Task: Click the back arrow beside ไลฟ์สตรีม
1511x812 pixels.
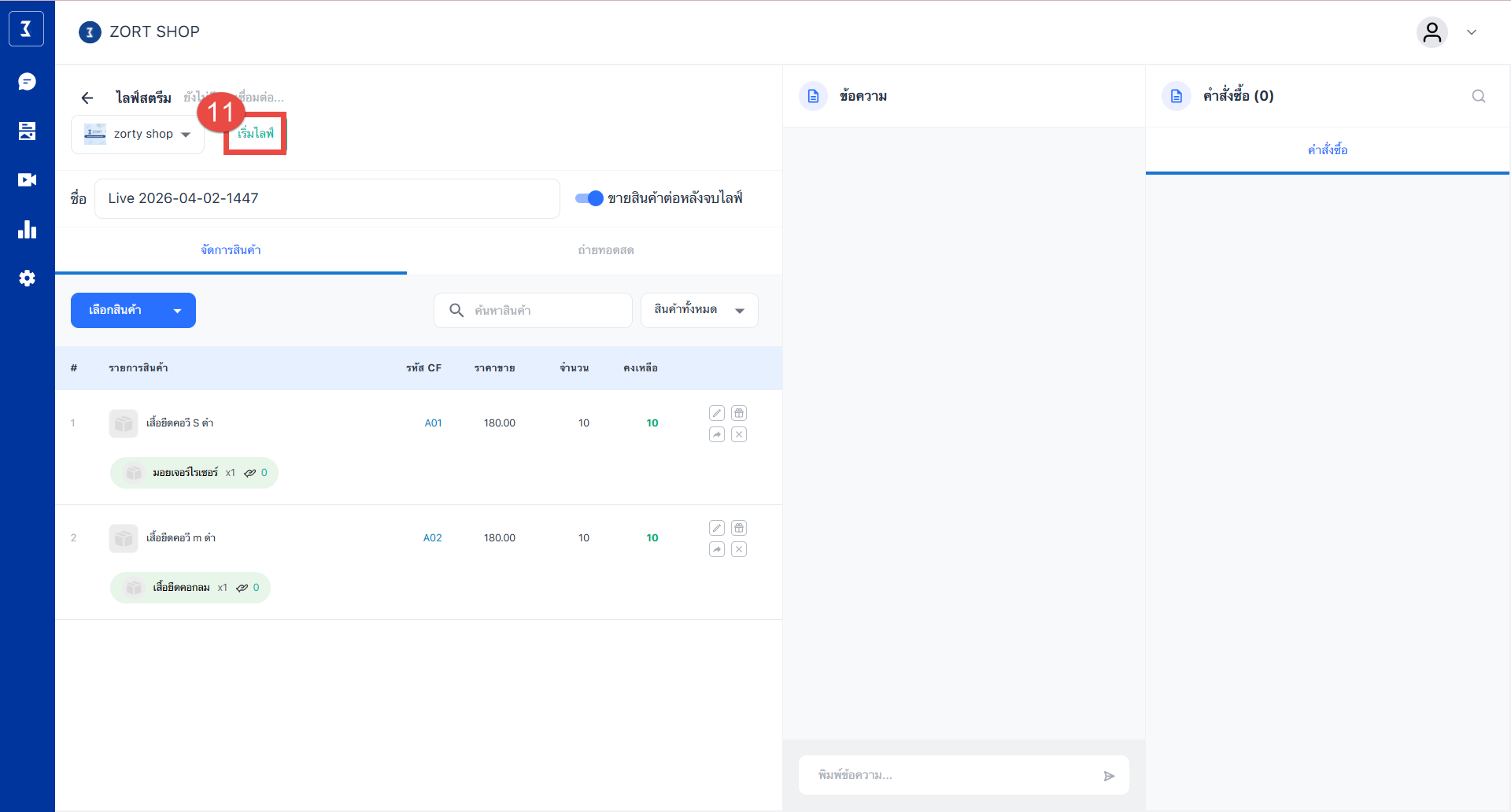Action: coord(87,98)
